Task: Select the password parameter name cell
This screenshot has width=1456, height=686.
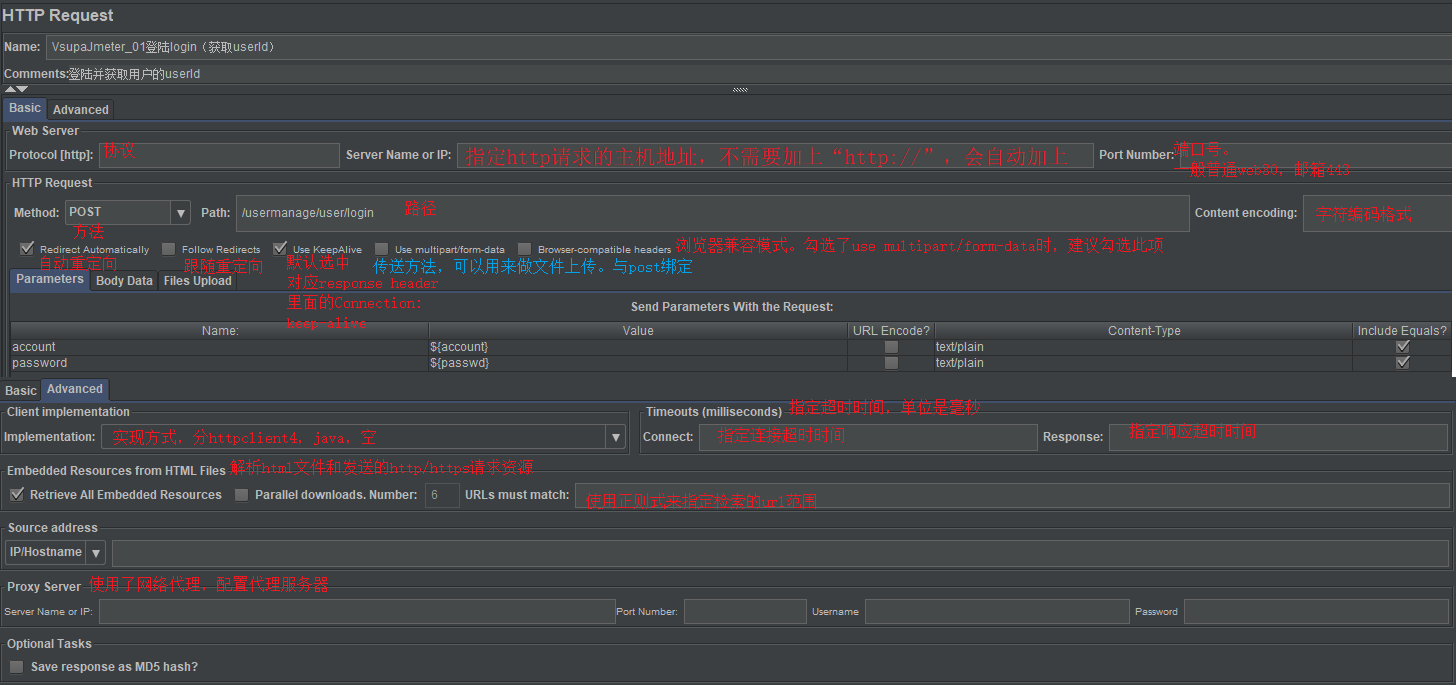Action: pyautogui.click(x=220, y=363)
